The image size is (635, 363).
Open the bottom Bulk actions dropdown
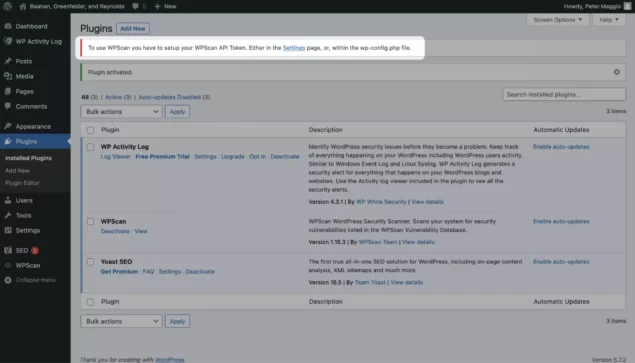tap(121, 321)
